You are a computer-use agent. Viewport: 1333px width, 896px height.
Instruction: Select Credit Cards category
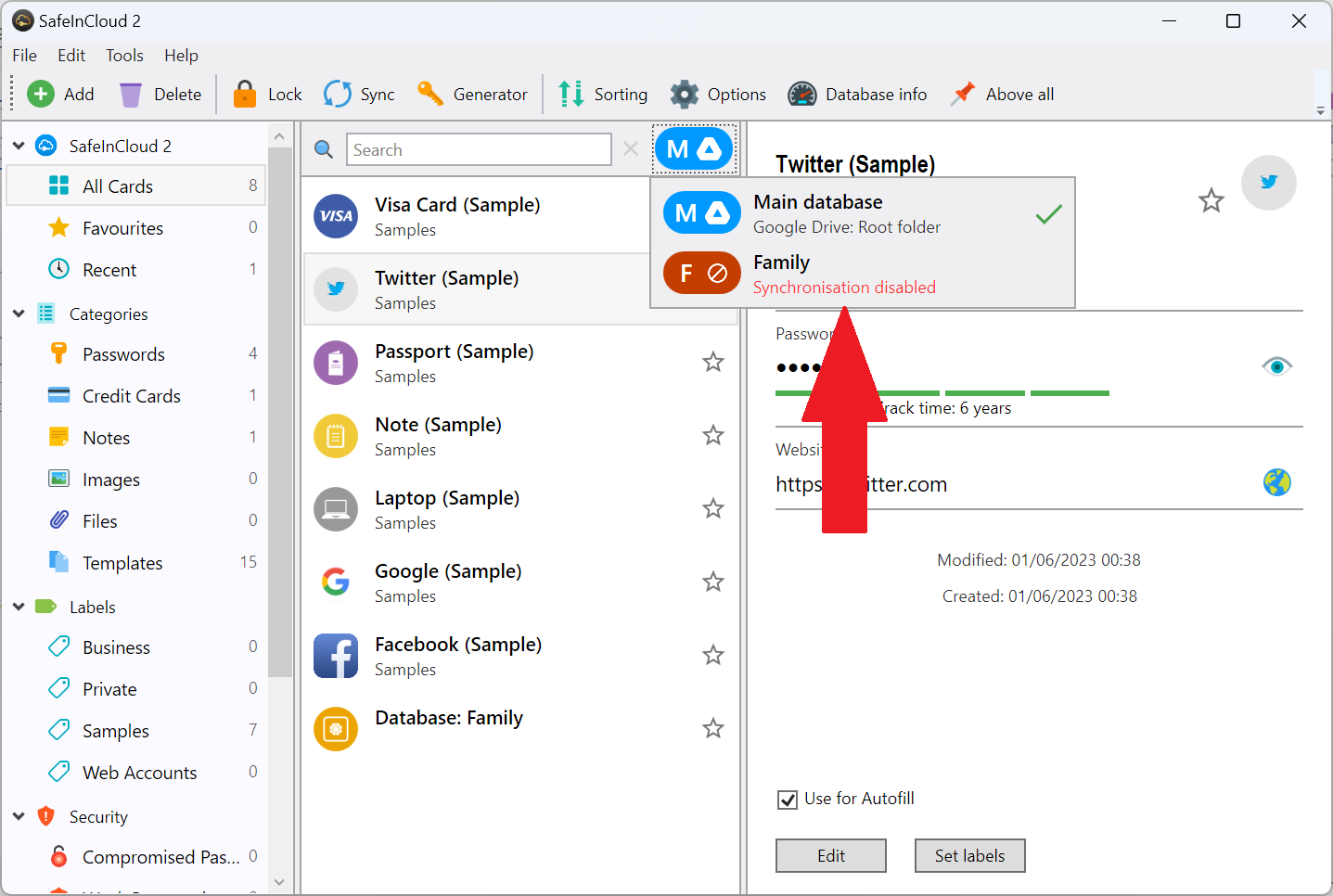[x=136, y=396]
